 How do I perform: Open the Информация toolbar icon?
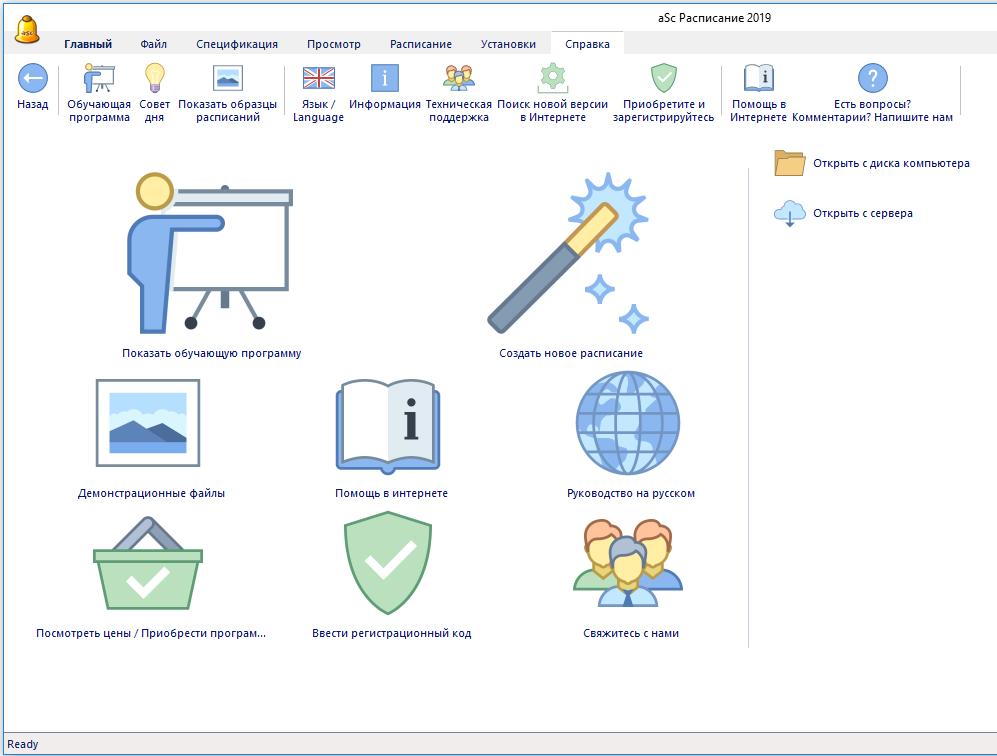point(385,78)
